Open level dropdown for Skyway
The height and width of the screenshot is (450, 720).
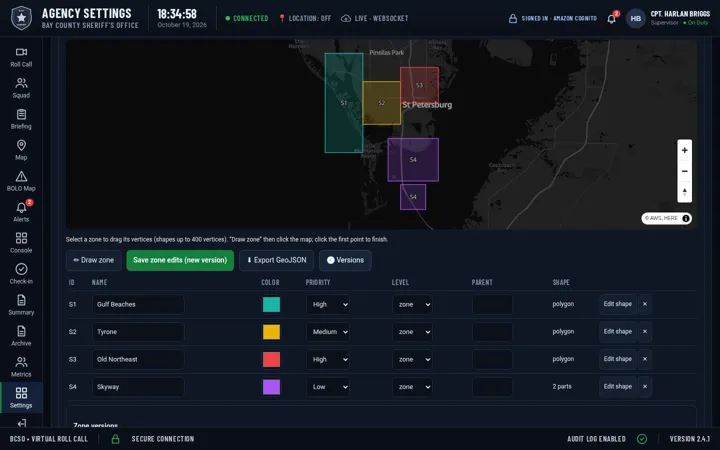click(x=412, y=387)
